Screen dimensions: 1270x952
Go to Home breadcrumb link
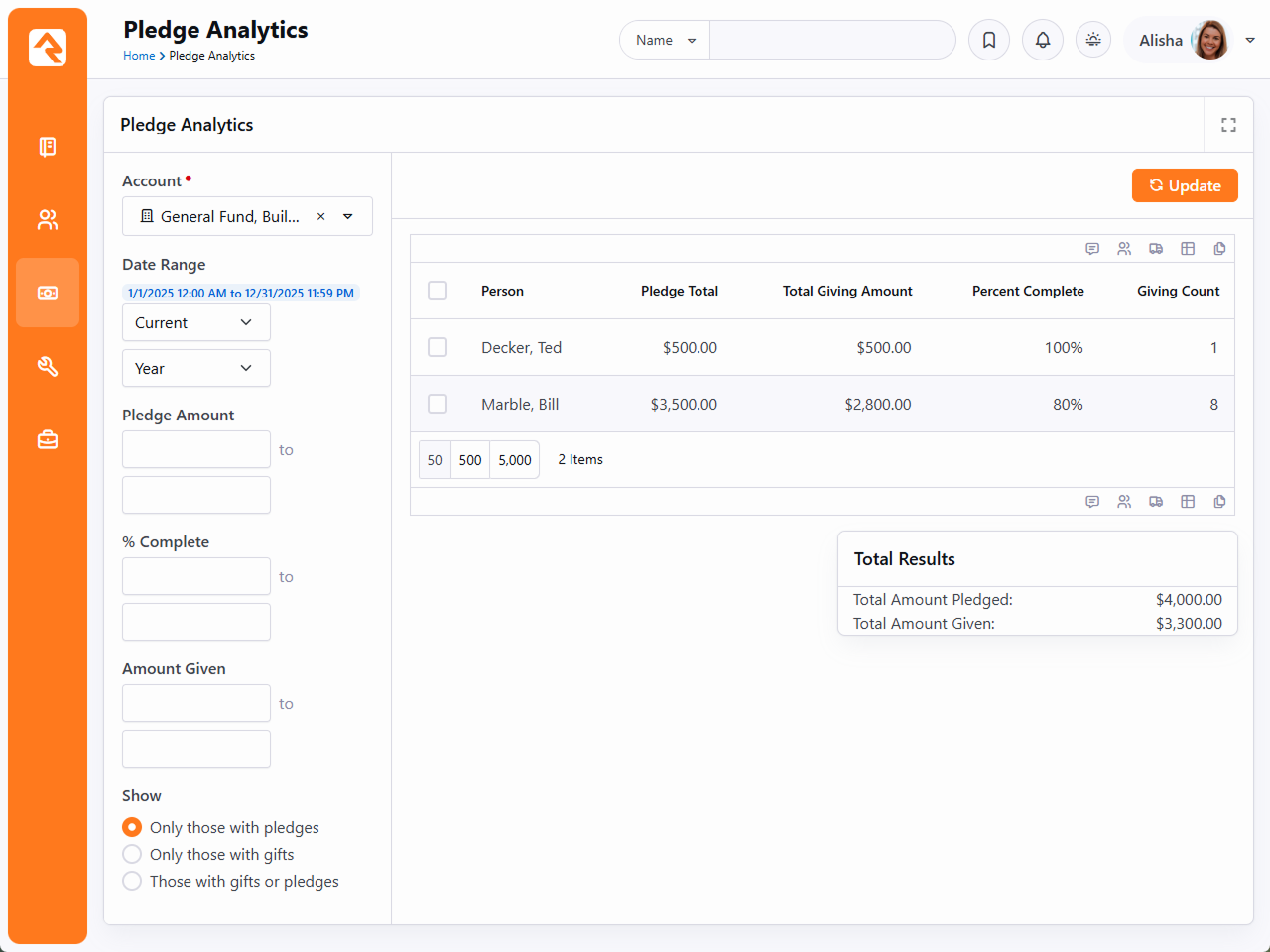point(139,56)
